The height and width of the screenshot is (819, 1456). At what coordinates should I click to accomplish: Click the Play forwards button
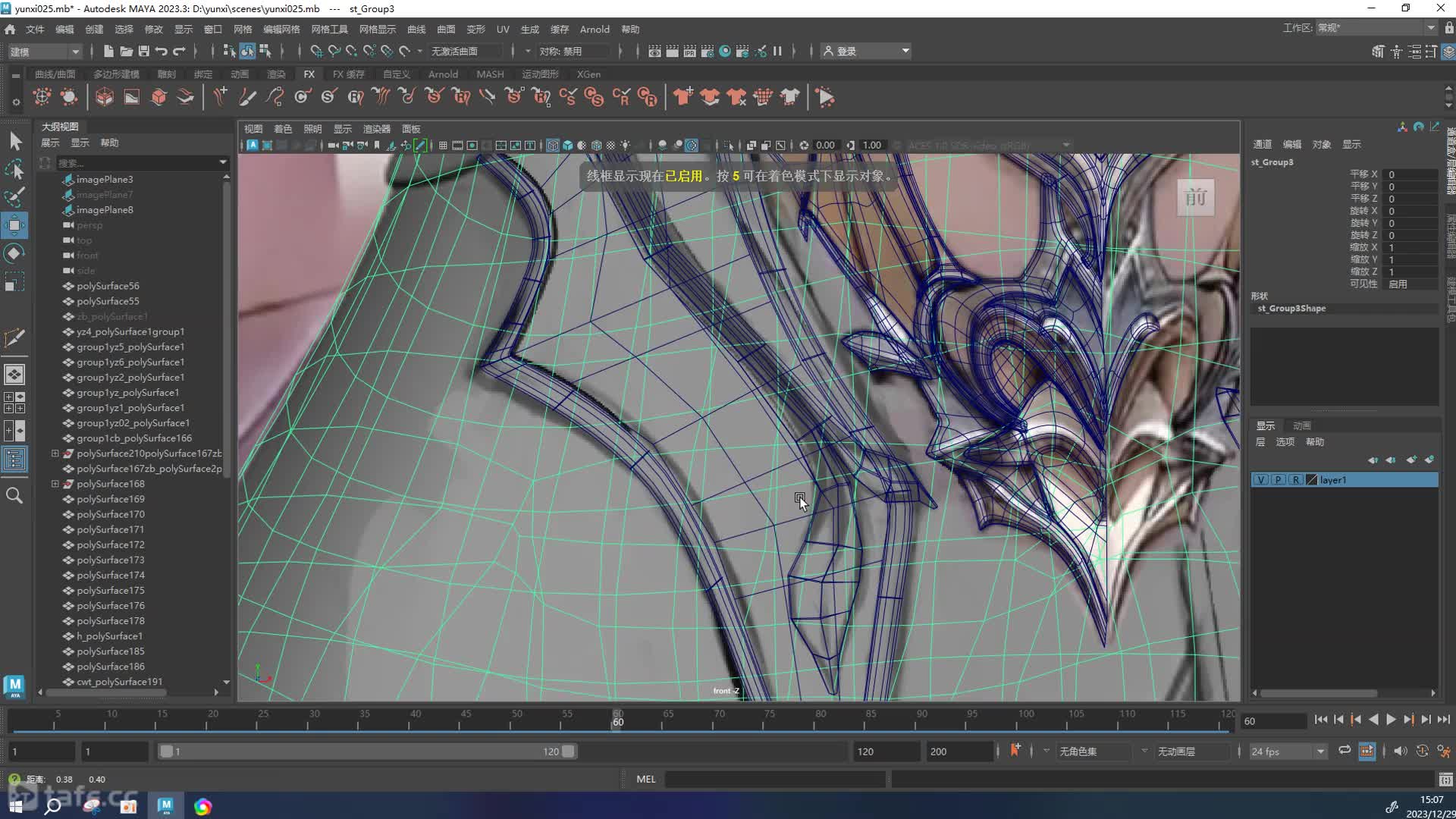click(1391, 720)
